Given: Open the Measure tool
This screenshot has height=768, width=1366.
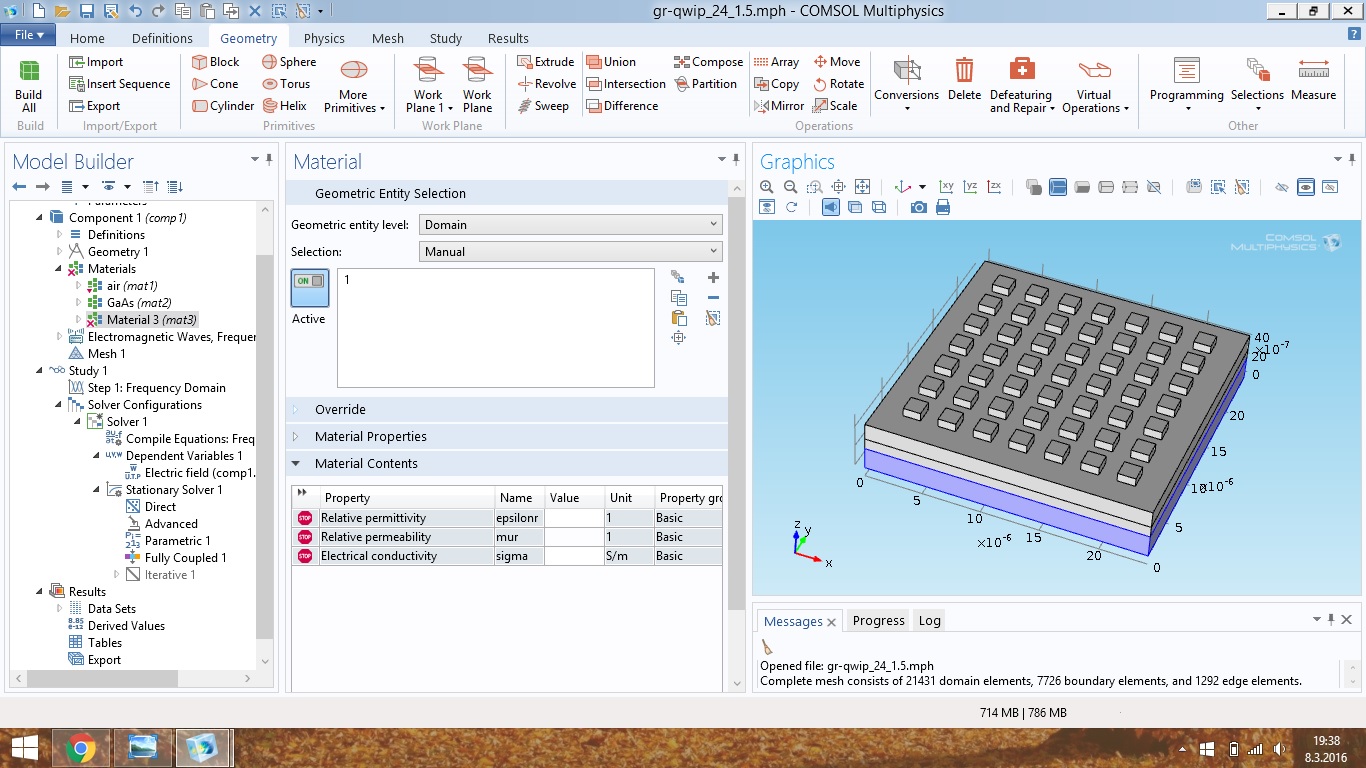Looking at the screenshot, I should pyautogui.click(x=1313, y=80).
